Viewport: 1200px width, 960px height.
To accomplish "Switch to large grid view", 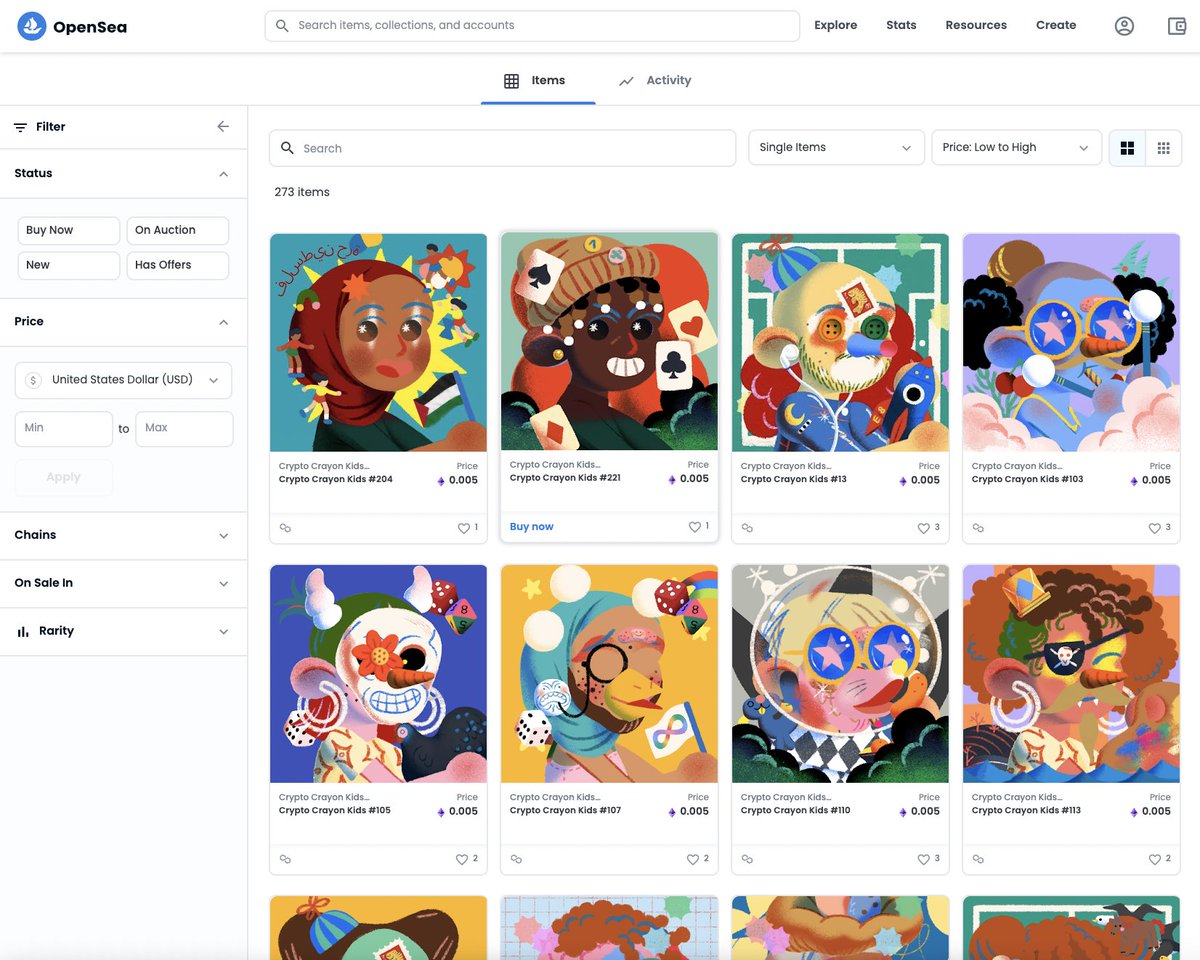I will point(1128,148).
